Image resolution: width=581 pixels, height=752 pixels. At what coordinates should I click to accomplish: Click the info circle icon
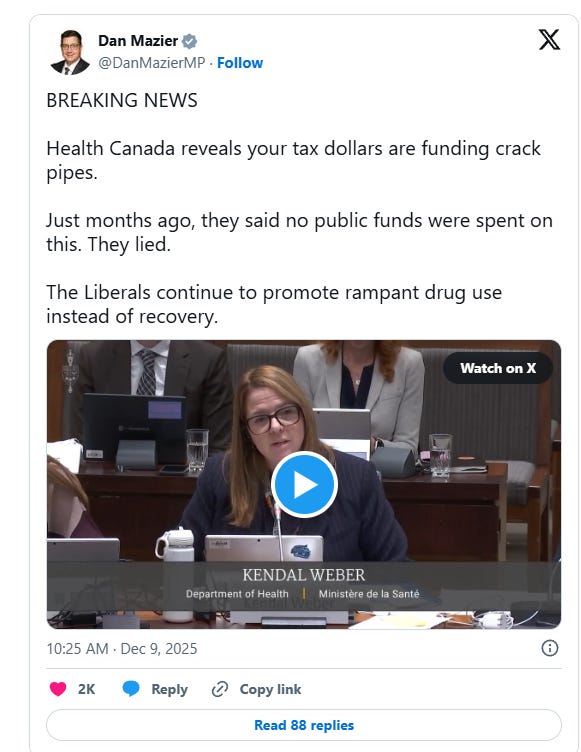coord(549,648)
